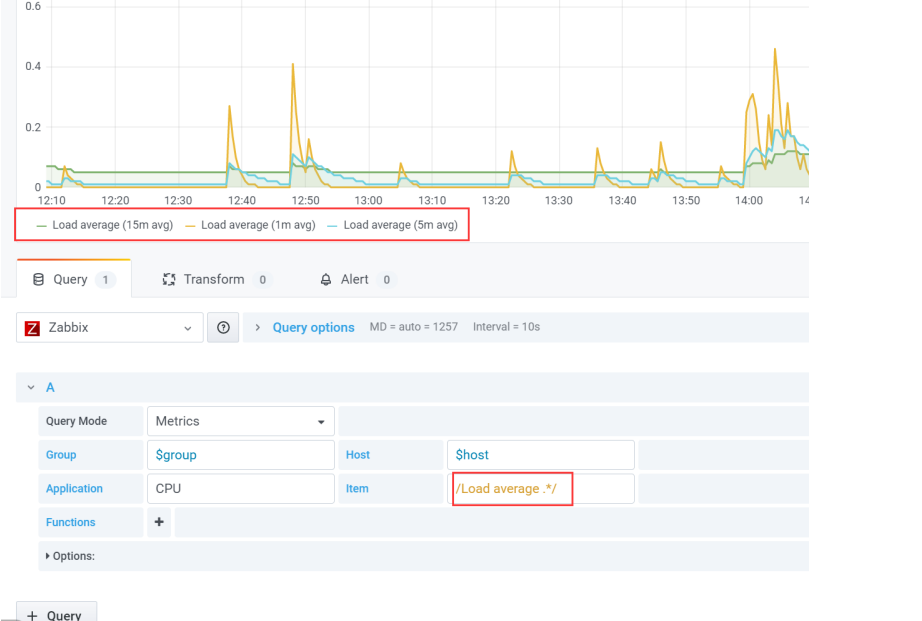Viewport: 922px width, 621px height.
Task: Click the Functions label
Action: [x=71, y=522]
